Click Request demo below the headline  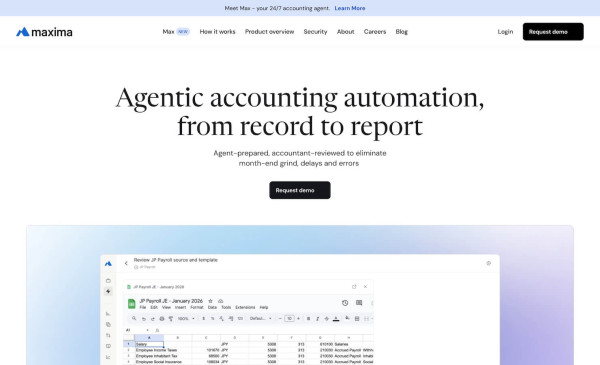coord(300,190)
